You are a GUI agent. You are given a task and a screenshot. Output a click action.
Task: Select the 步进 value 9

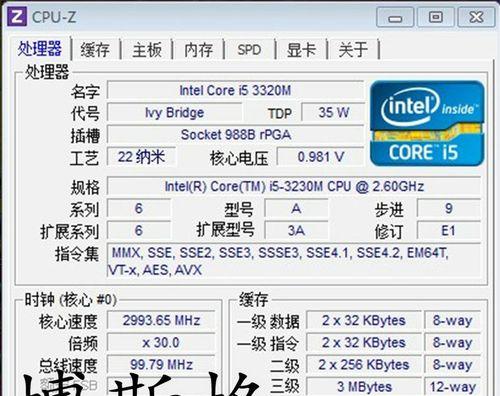pos(449,209)
